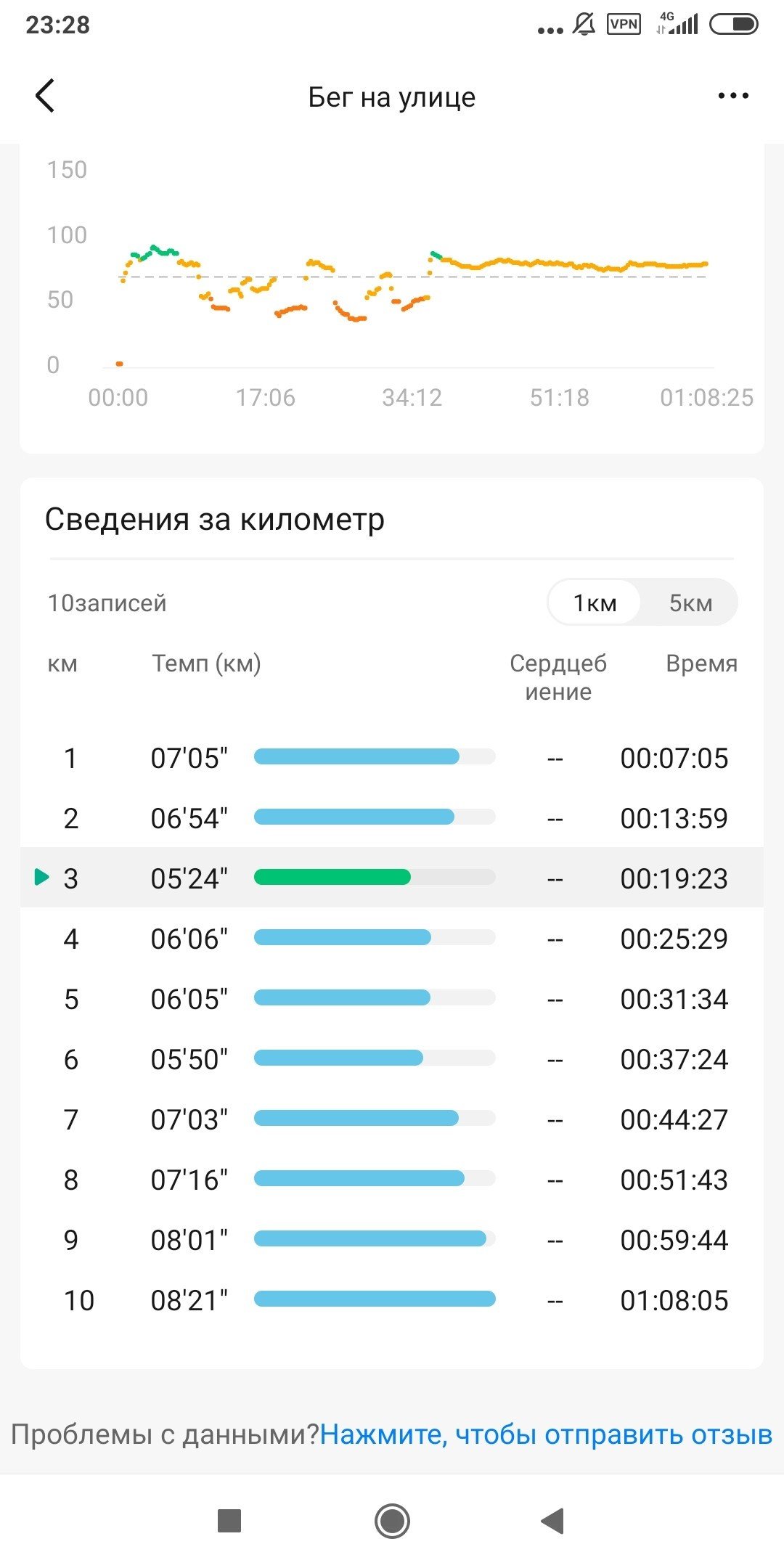
Task: Tap the VPN status bar icon
Action: click(x=624, y=25)
